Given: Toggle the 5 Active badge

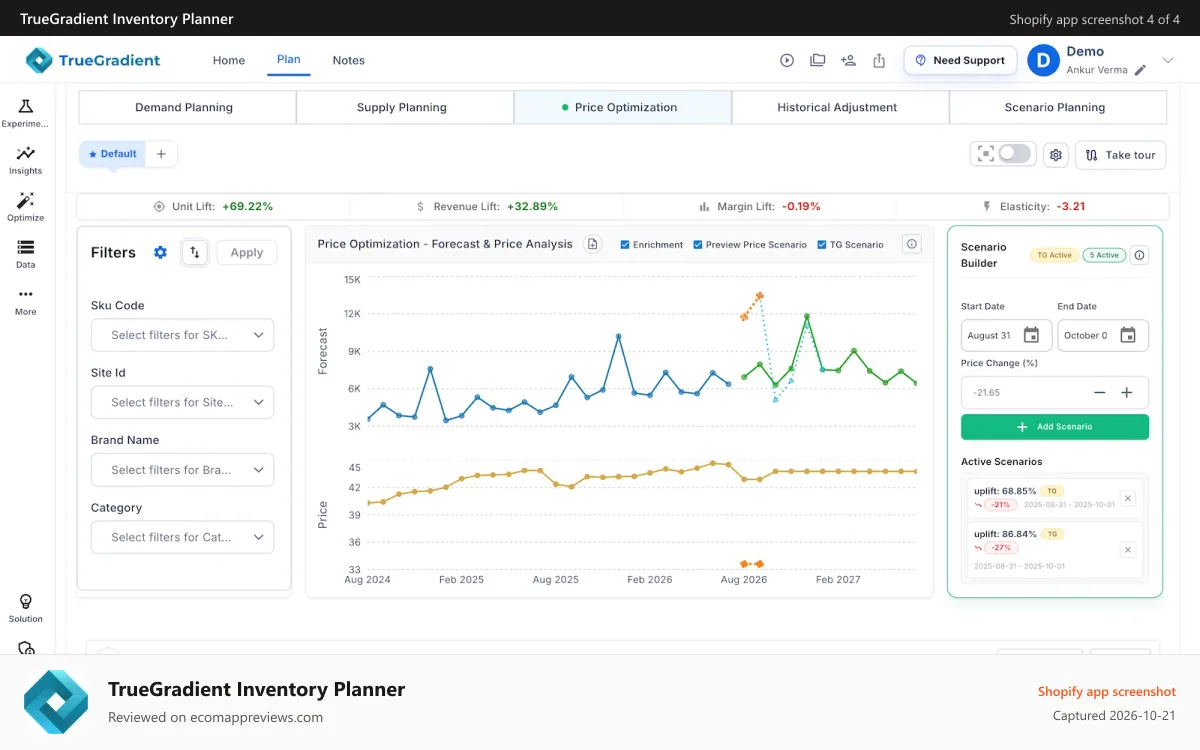Looking at the screenshot, I should (x=1104, y=255).
